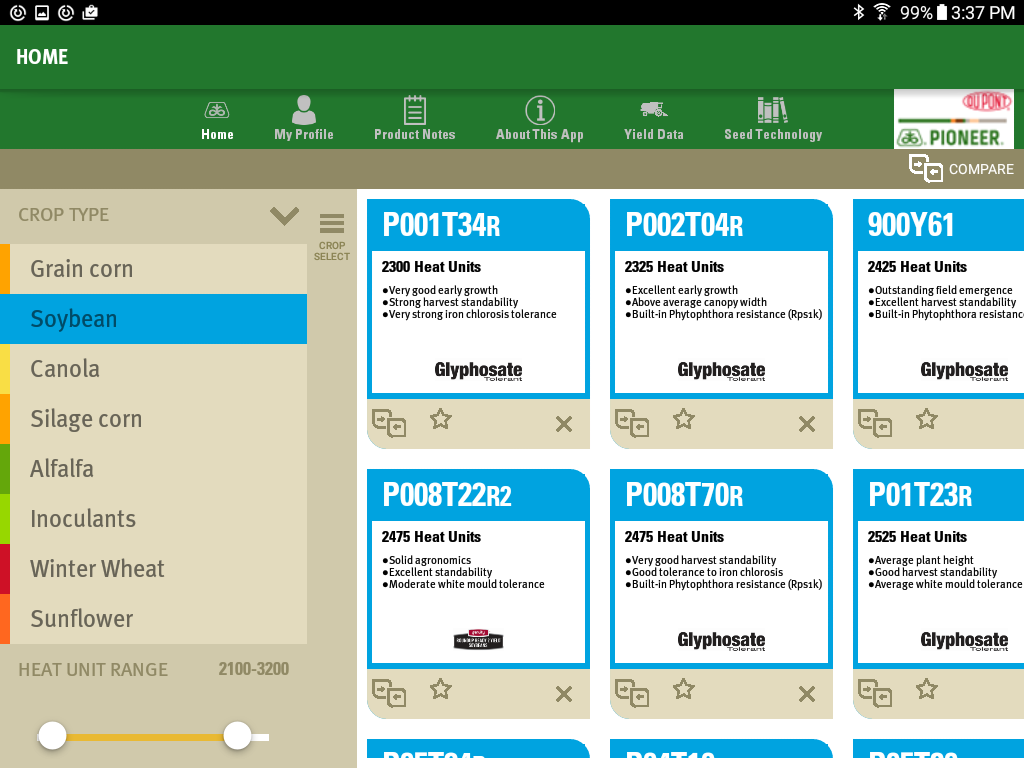Tap the picture notification icon in status bar
This screenshot has width=1024, height=768.
coord(42,12)
